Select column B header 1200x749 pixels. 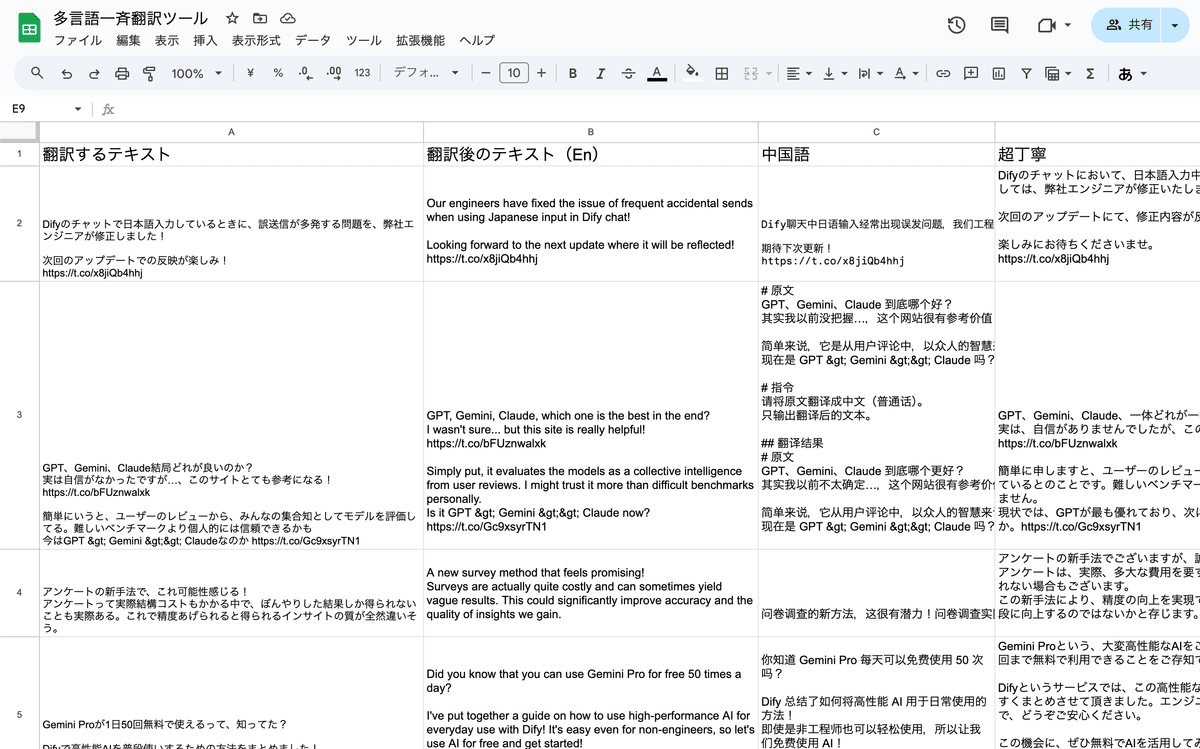coord(591,132)
